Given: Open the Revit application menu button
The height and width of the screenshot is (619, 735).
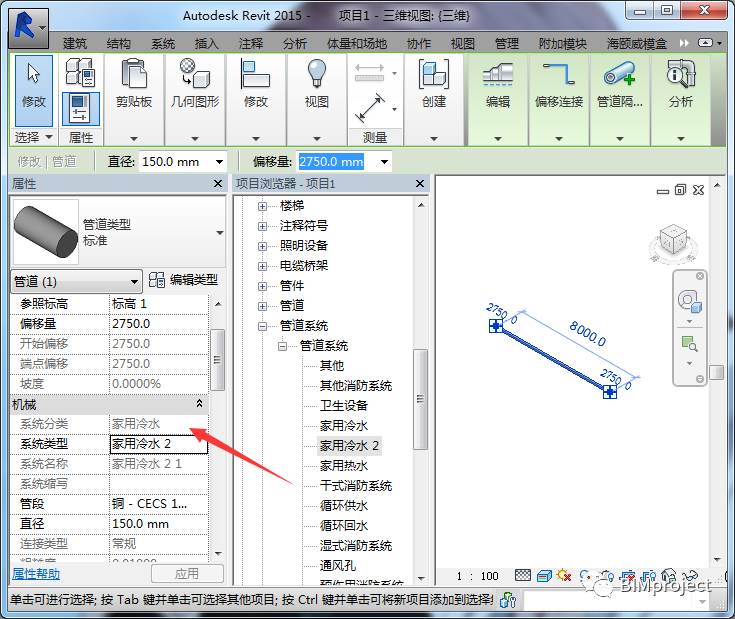Looking at the screenshot, I should coord(29,28).
